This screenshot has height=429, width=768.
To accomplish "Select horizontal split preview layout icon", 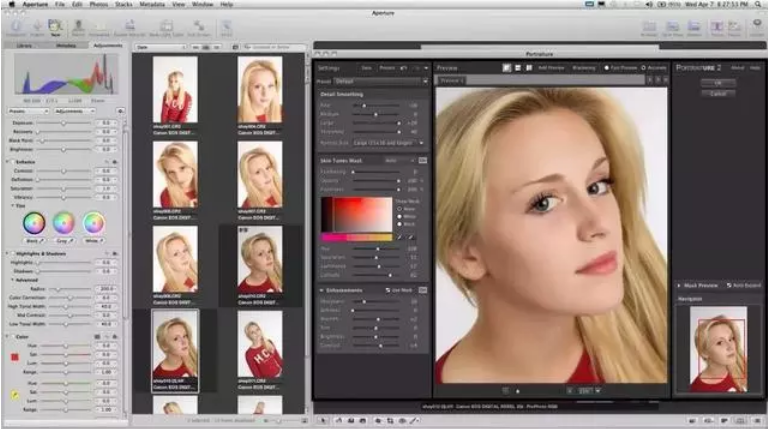I will [518, 68].
